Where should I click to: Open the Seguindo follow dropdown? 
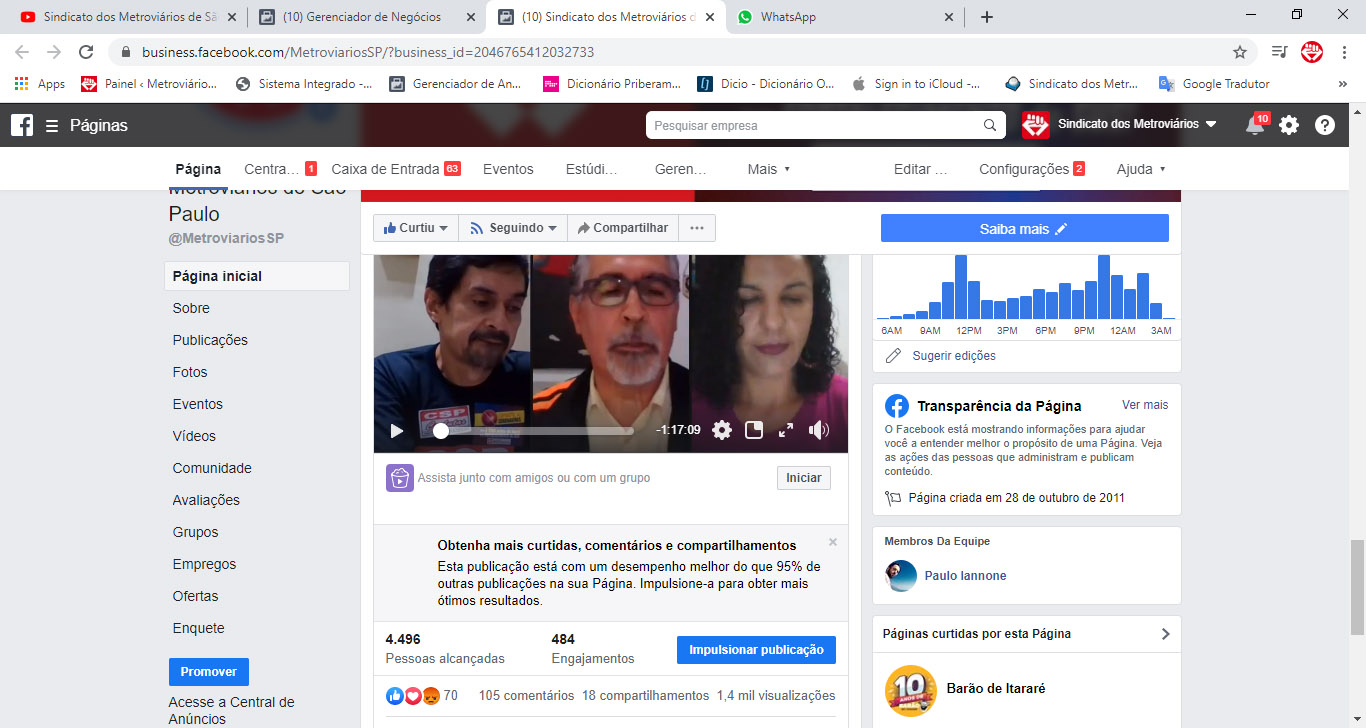[513, 228]
